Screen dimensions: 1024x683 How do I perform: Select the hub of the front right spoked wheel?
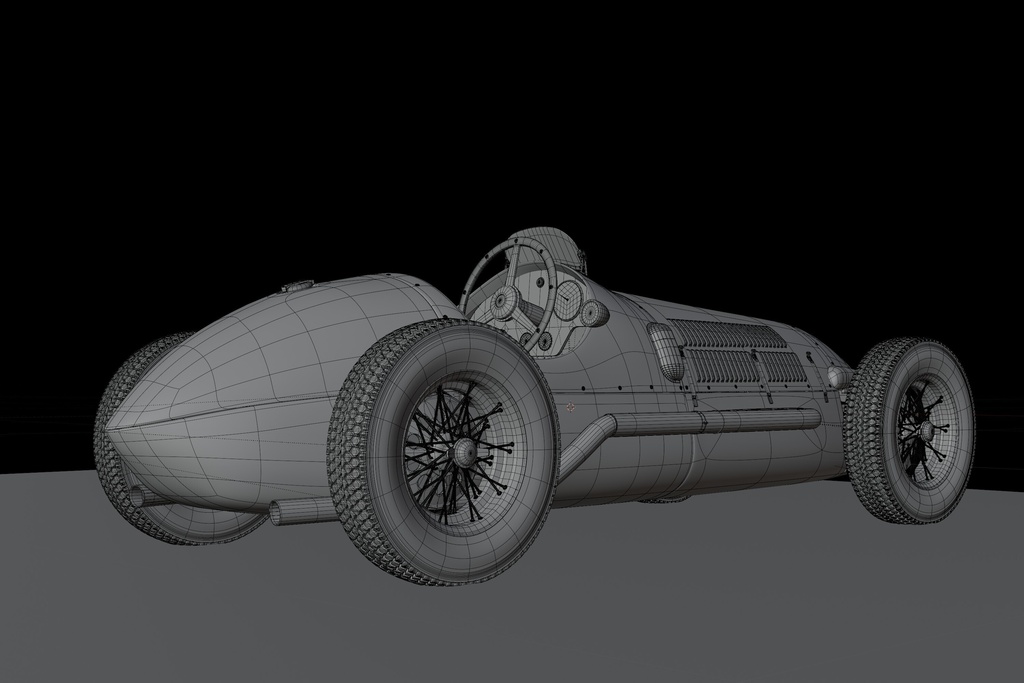[925, 430]
